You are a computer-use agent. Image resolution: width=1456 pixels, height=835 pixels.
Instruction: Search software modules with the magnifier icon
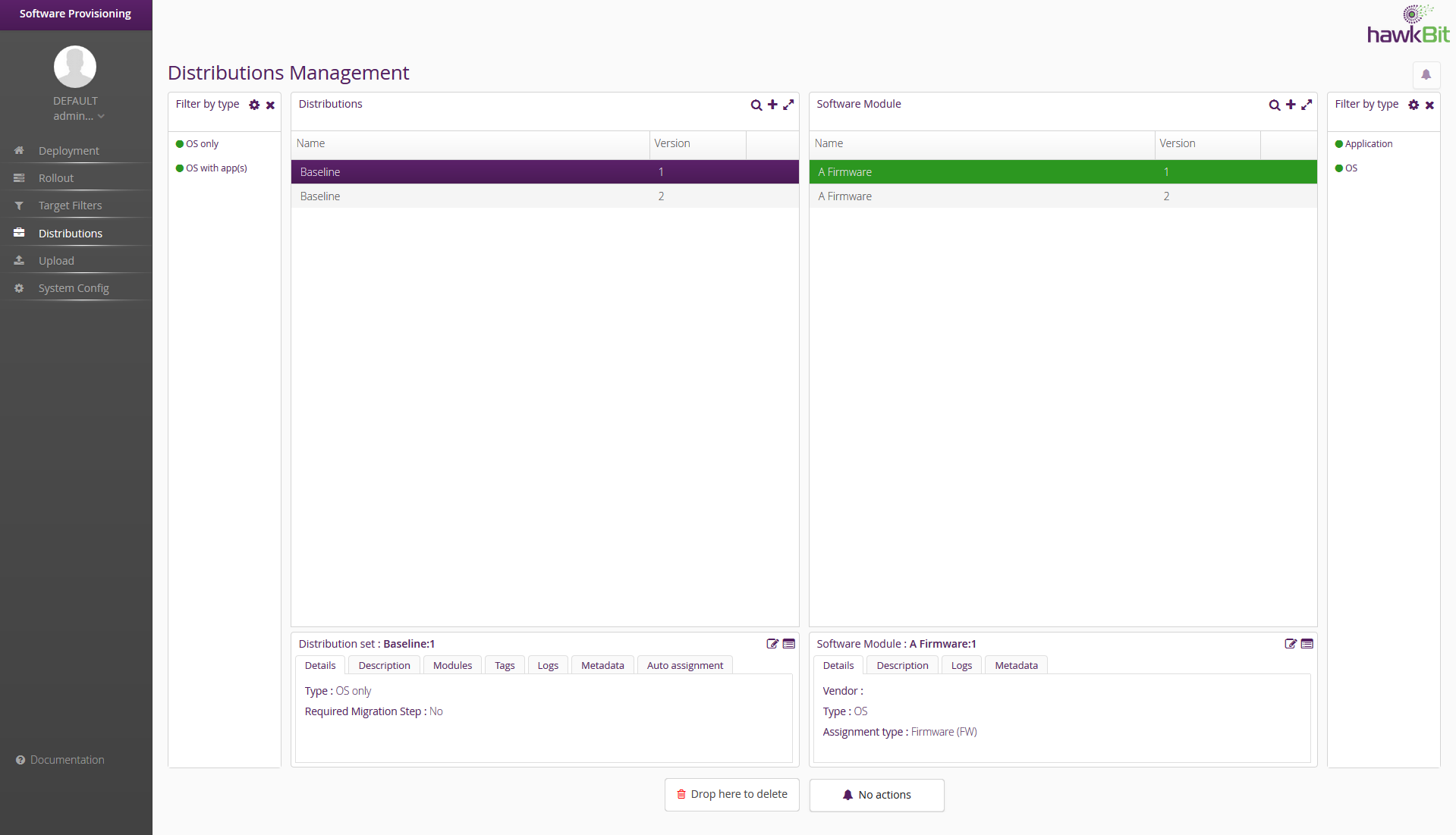tap(1274, 105)
